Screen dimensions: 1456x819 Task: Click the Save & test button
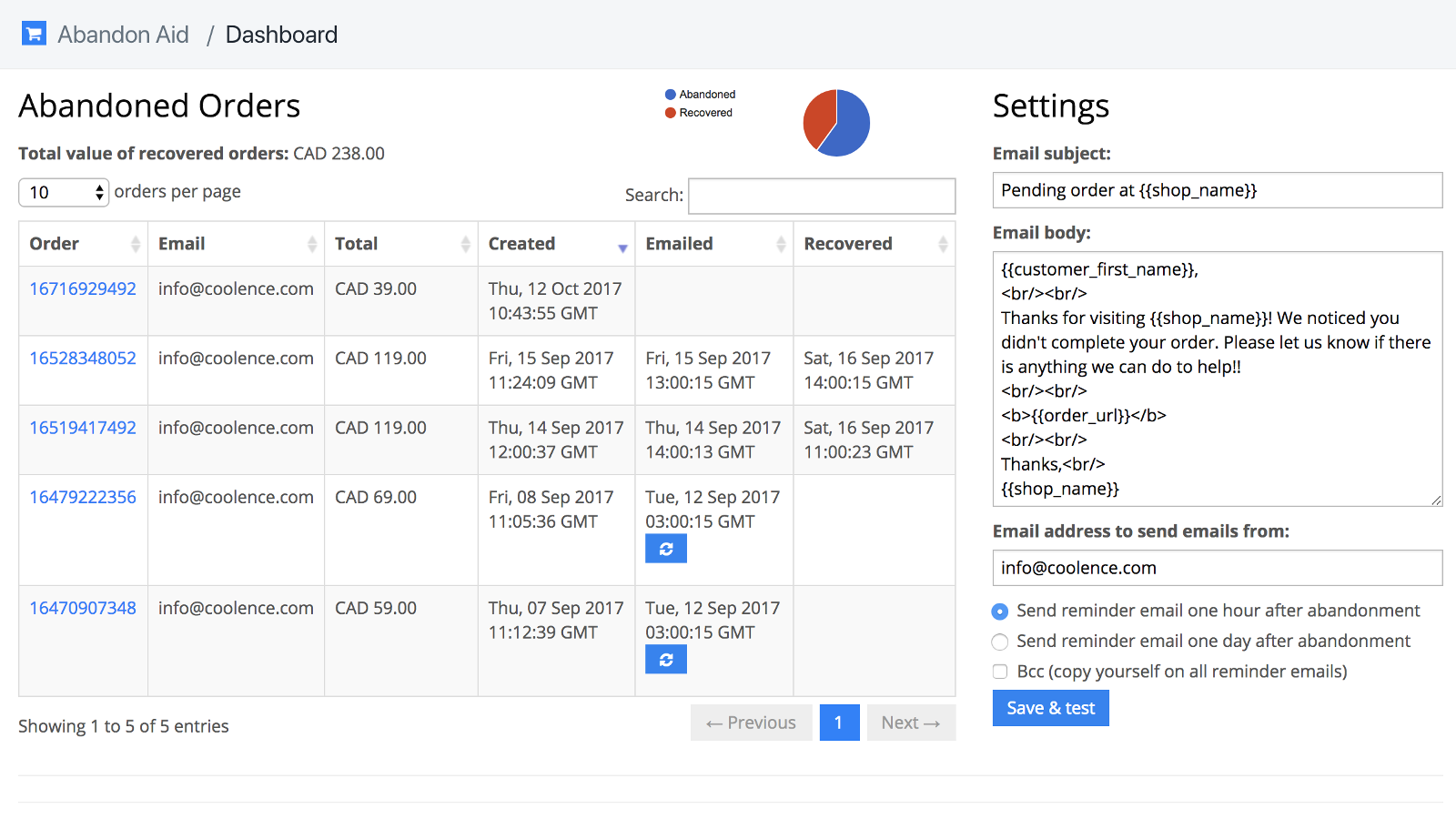pos(1050,708)
